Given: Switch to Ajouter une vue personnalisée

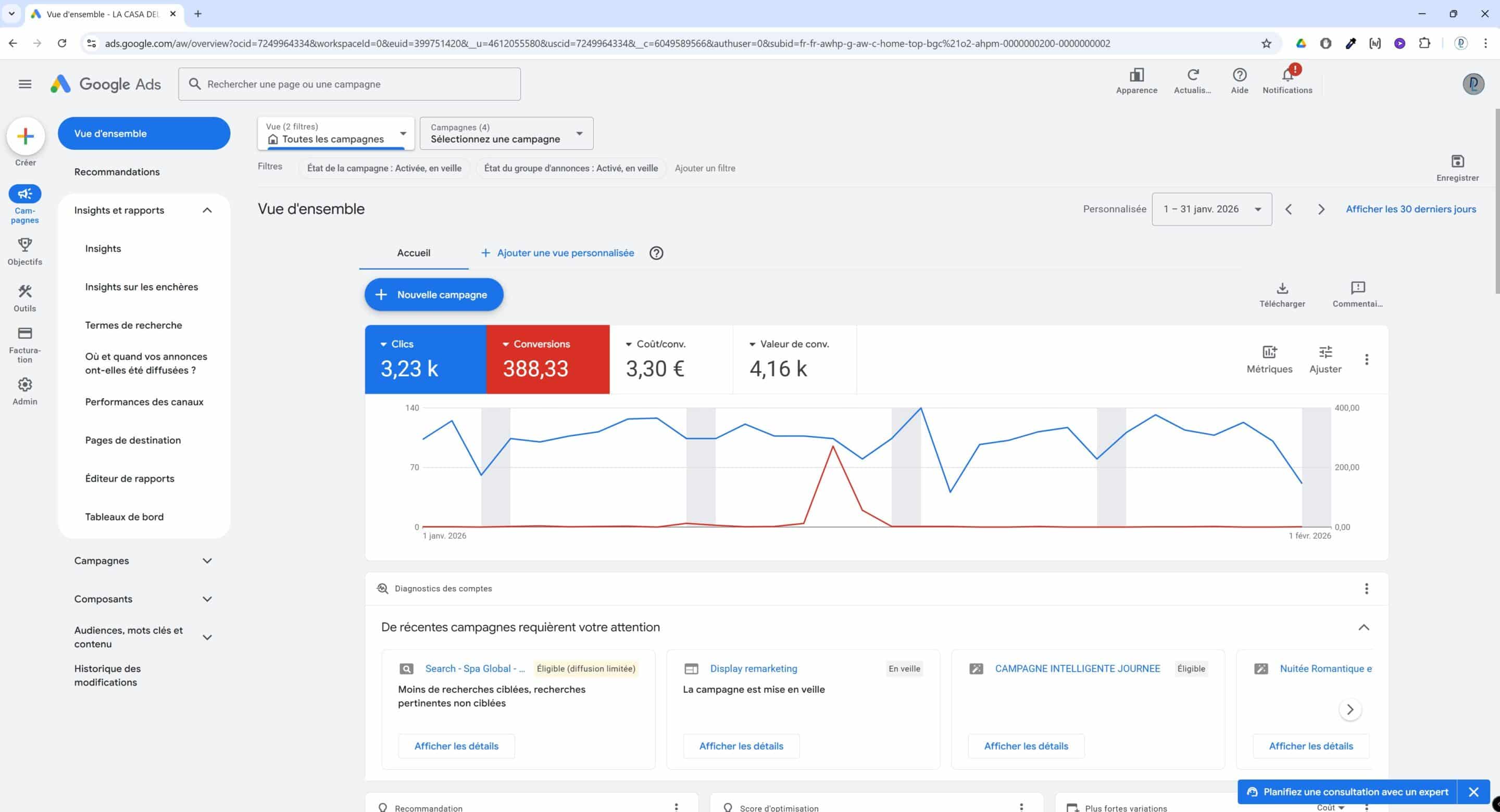Looking at the screenshot, I should (x=557, y=252).
